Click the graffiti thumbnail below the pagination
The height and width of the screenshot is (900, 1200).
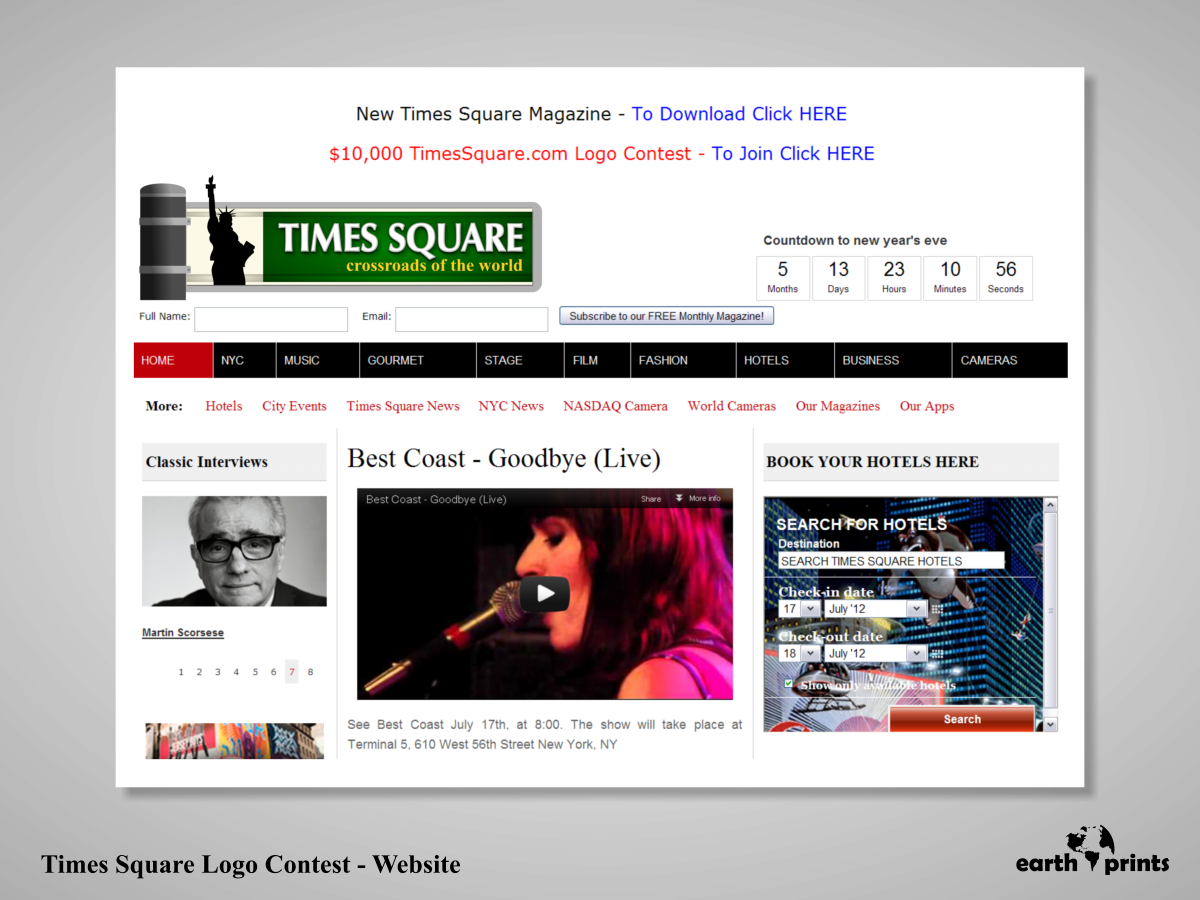pos(235,741)
